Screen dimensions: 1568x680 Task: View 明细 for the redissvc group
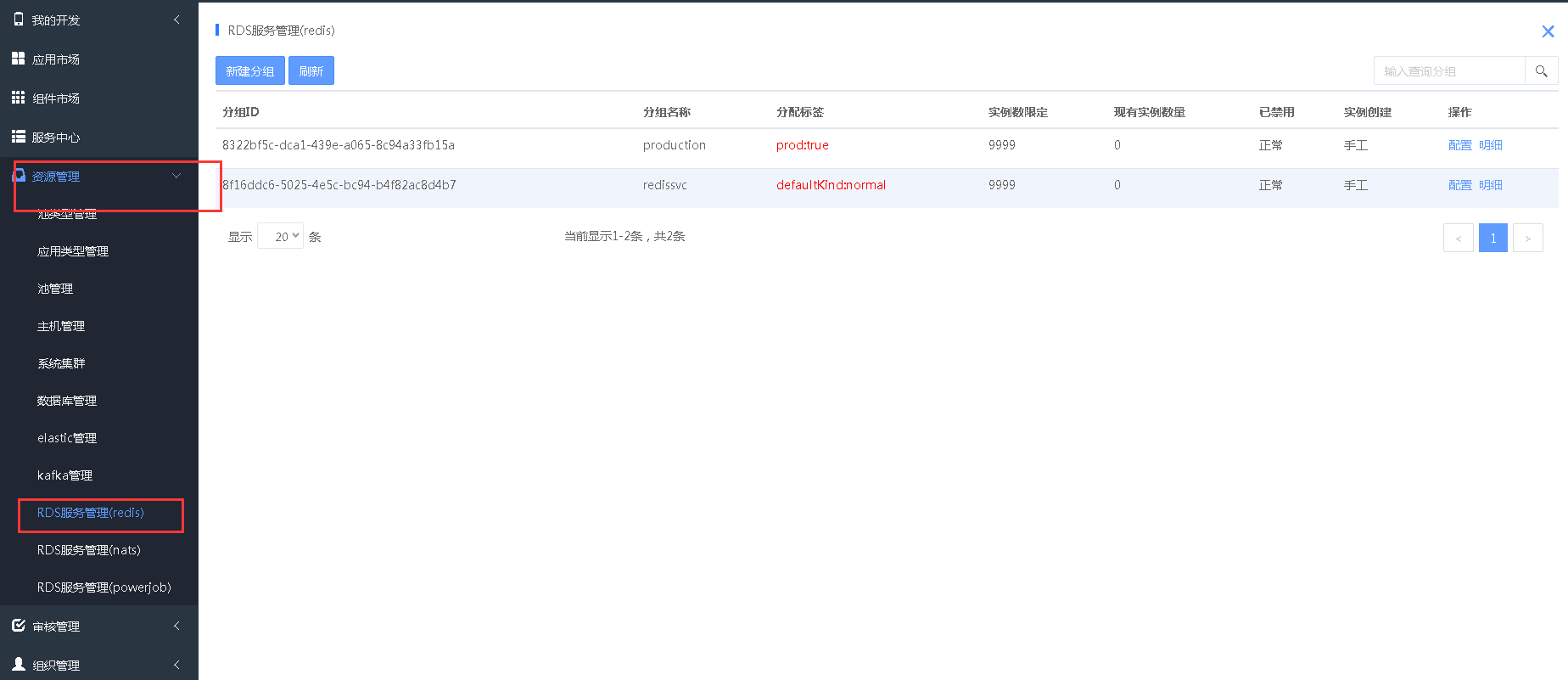(x=1490, y=185)
